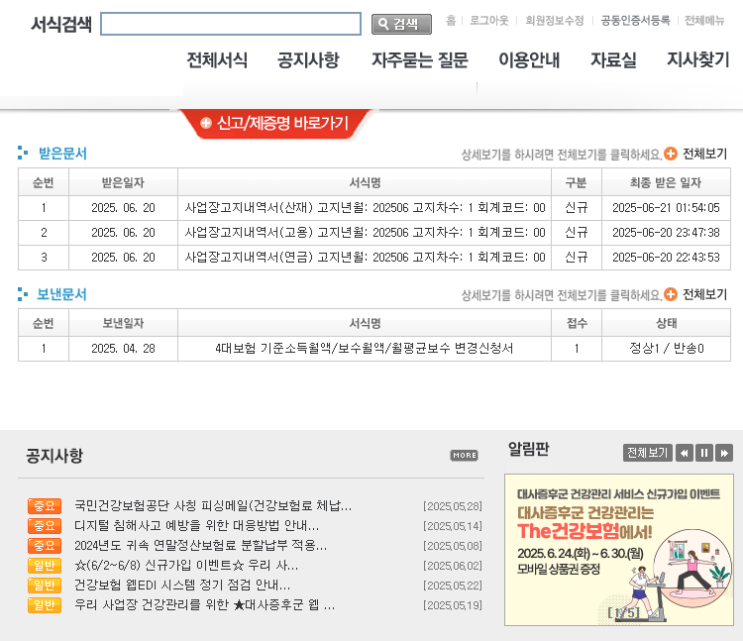Click 상태 column header in 보낸문서
This screenshot has height=641, width=743.
[x=666, y=323]
